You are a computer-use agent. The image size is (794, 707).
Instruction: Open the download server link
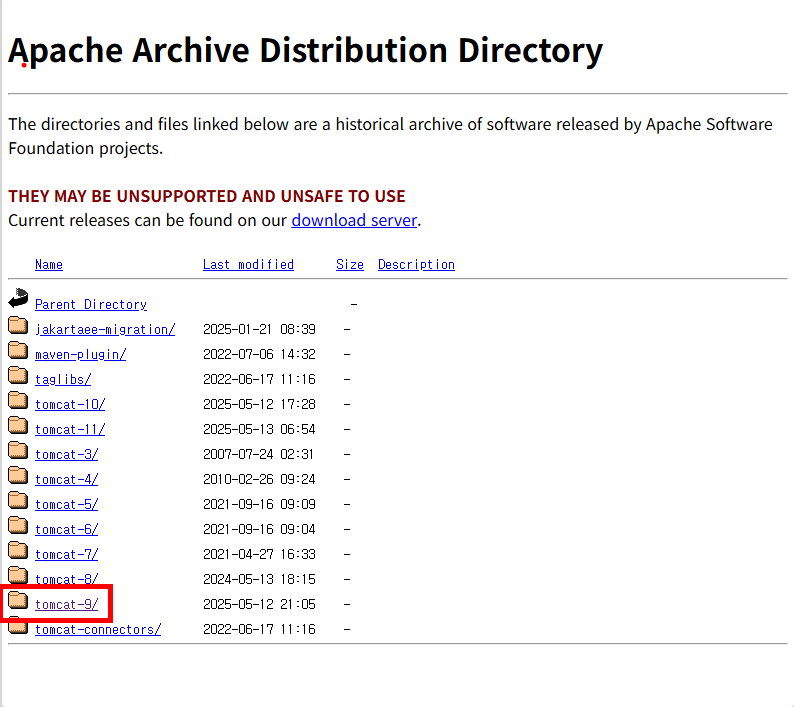click(354, 220)
